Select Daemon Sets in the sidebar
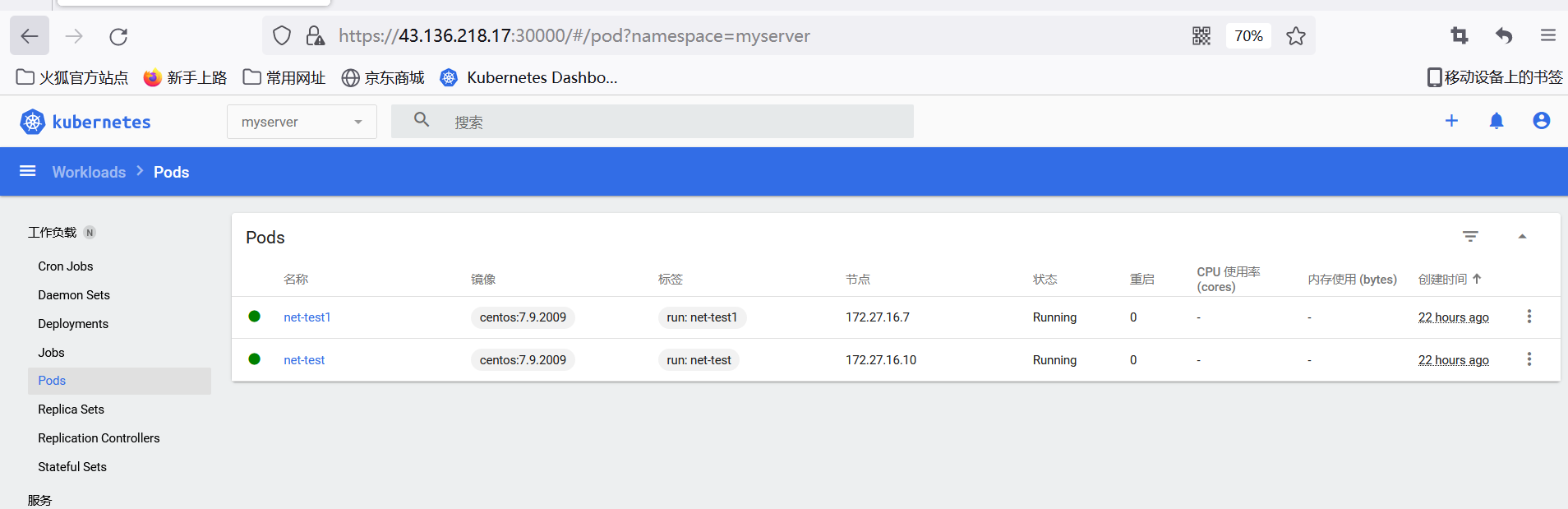 click(x=74, y=295)
